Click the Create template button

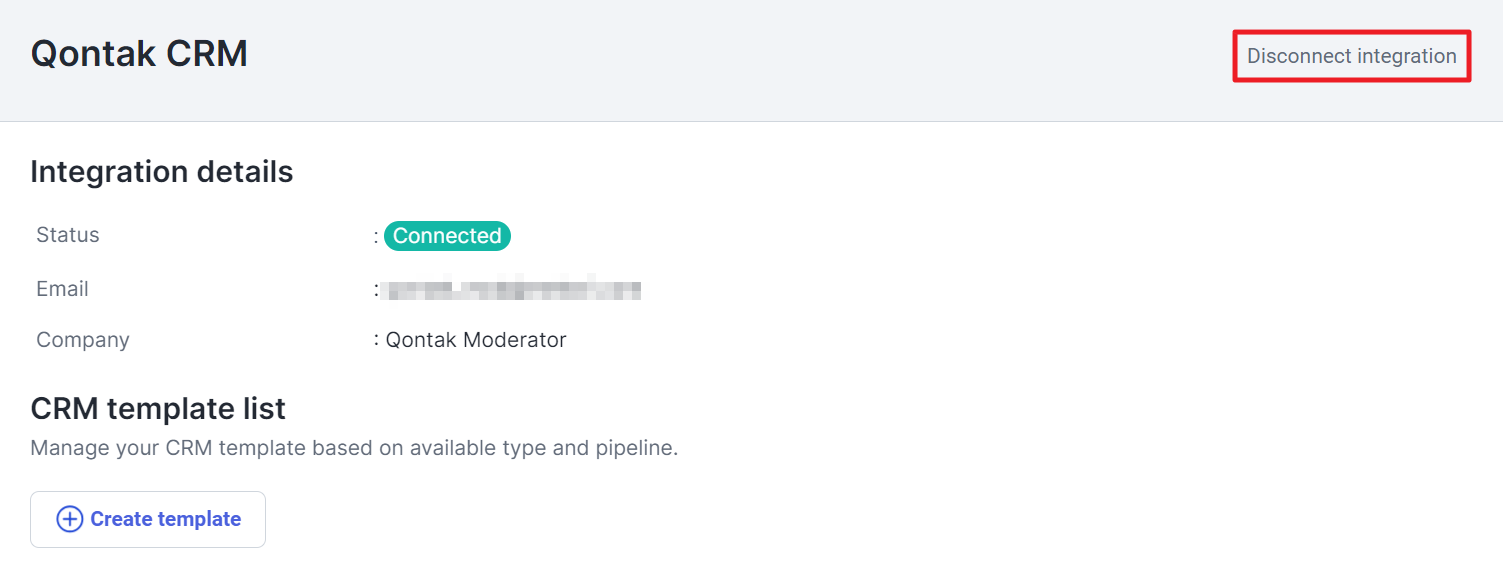[148, 519]
